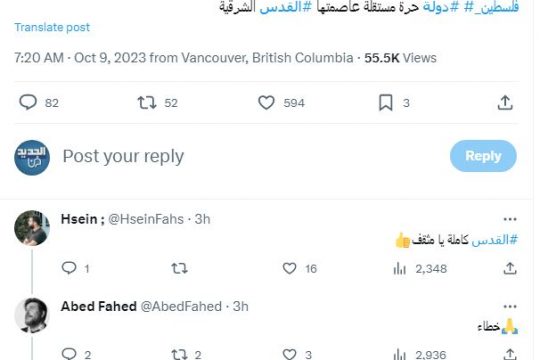
Task: Click the blue Reply button
Action: pos(483,156)
